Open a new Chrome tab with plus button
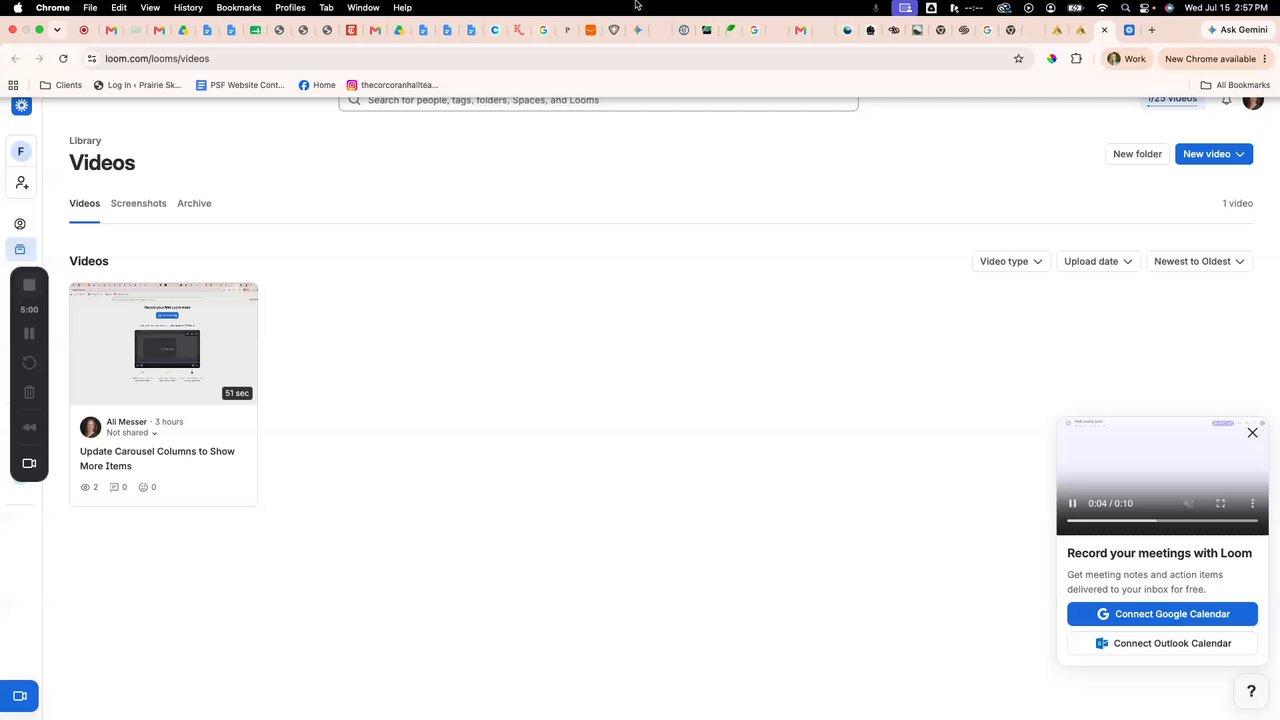Image resolution: width=1280 pixels, height=720 pixels. [1152, 30]
